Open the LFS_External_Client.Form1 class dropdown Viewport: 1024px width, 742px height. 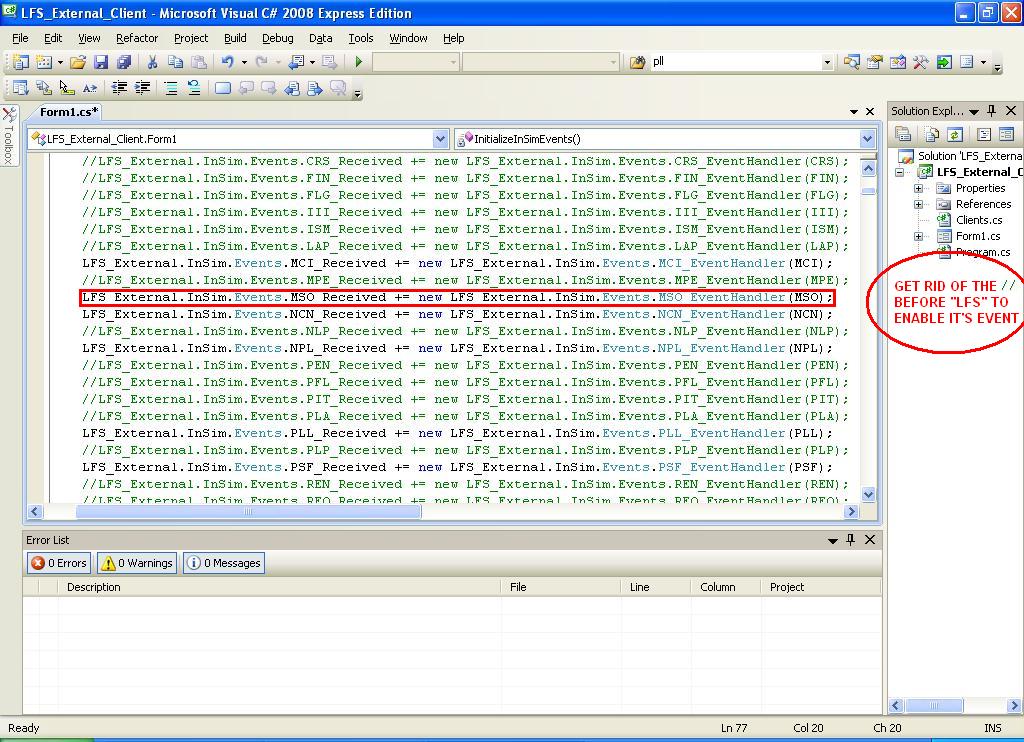[x=440, y=139]
